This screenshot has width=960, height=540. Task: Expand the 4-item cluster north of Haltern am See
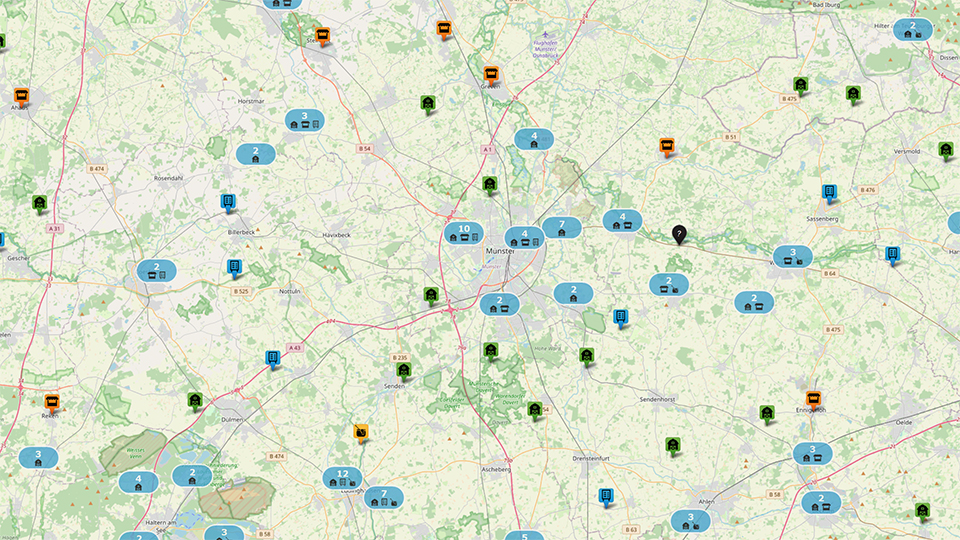click(x=138, y=482)
